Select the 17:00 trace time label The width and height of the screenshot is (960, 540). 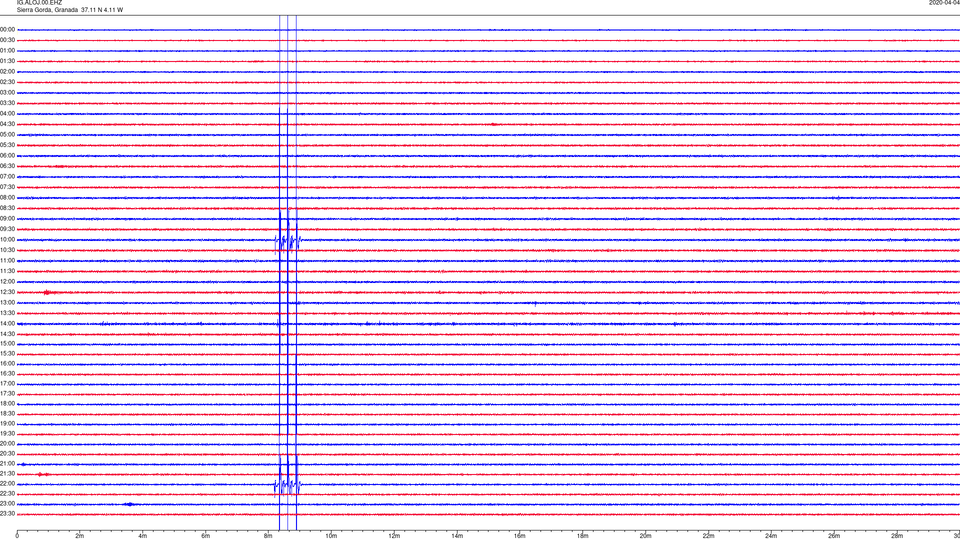(x=7, y=384)
